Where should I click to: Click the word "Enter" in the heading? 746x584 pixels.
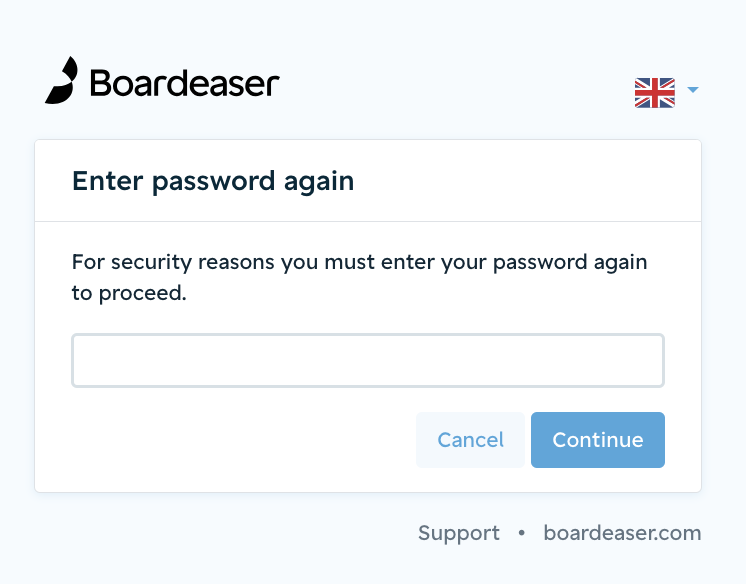pyautogui.click(x=108, y=181)
